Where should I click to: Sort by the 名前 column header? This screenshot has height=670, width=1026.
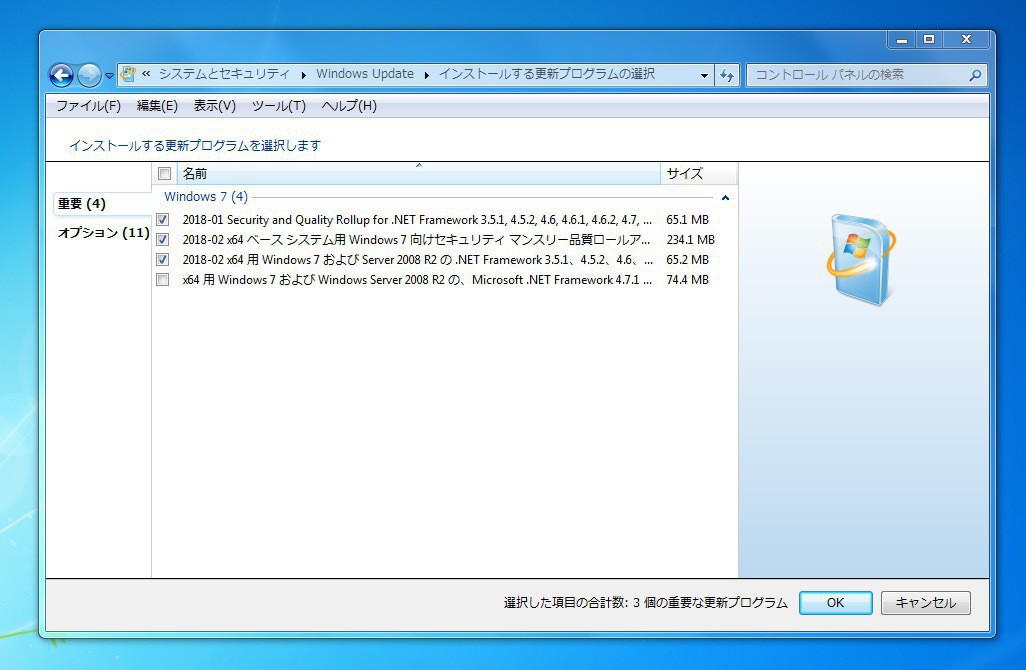(x=419, y=173)
